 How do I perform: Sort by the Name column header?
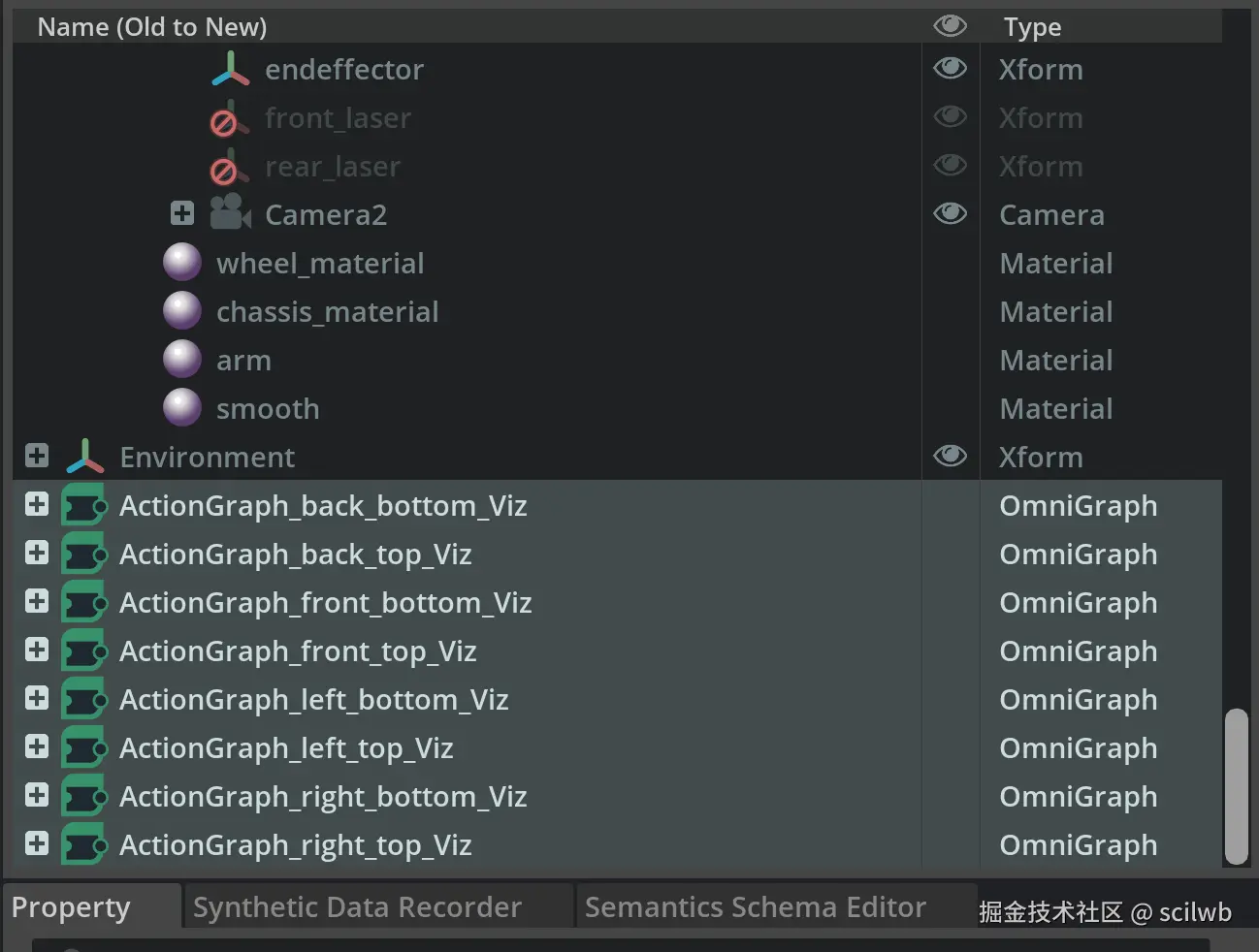[152, 27]
